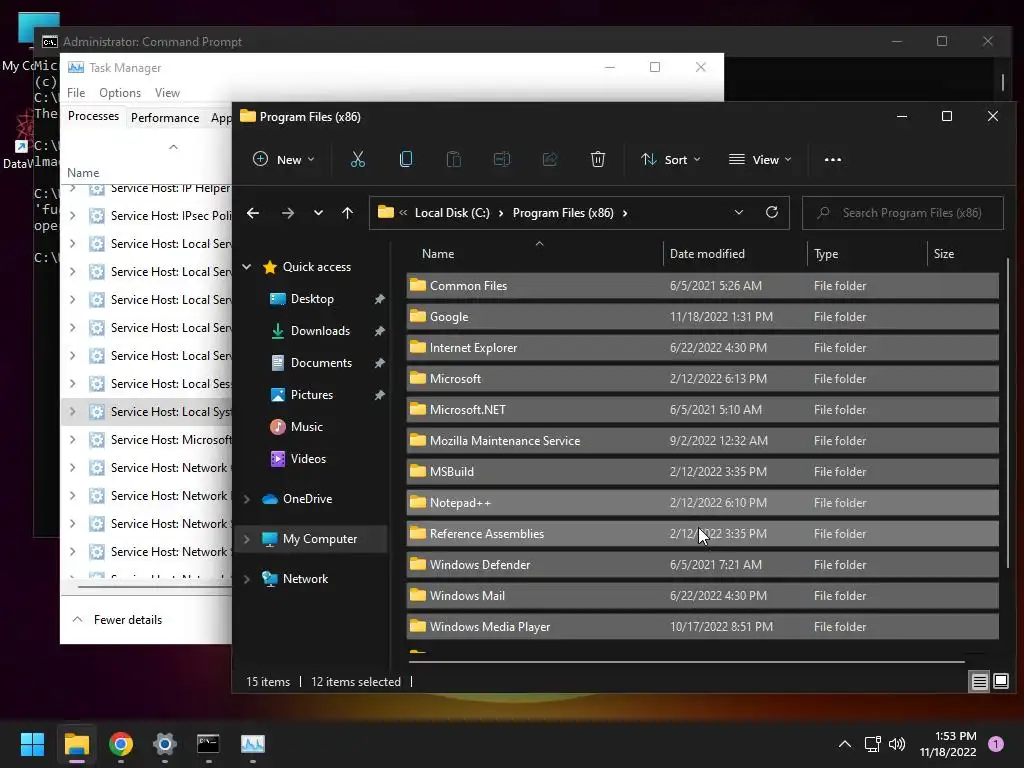Open Downloads in Quick access

pyautogui.click(x=320, y=330)
